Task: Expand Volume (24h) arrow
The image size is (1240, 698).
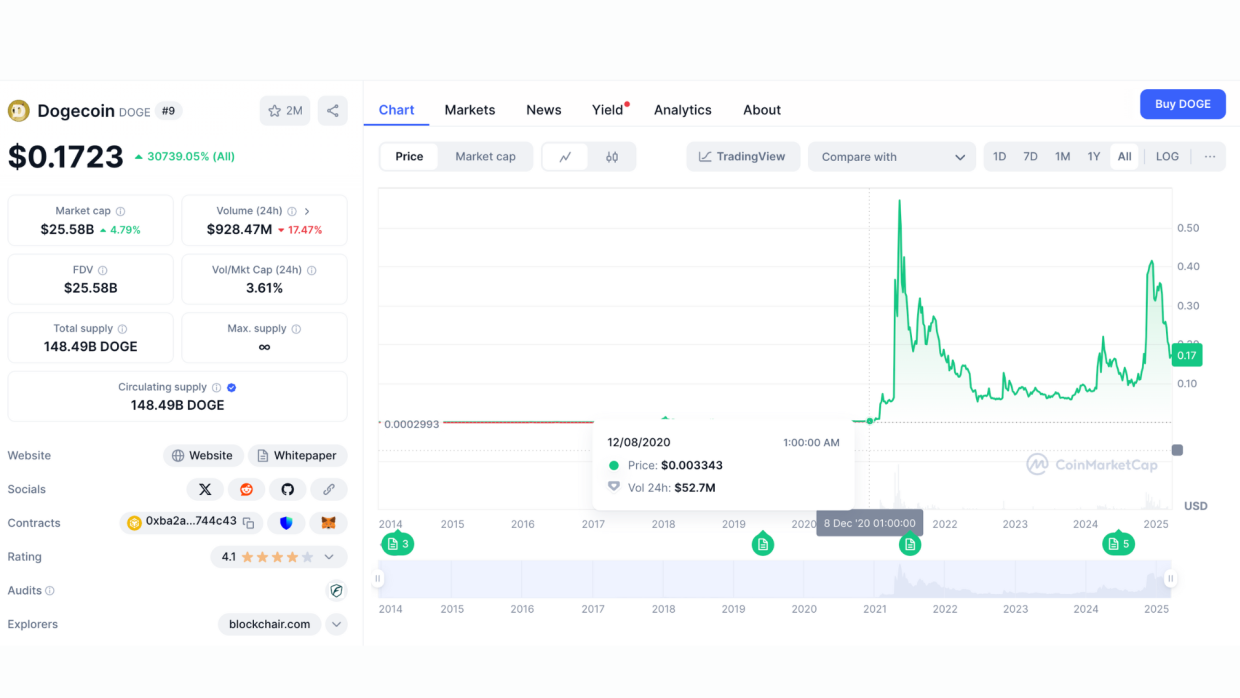Action: tap(307, 212)
